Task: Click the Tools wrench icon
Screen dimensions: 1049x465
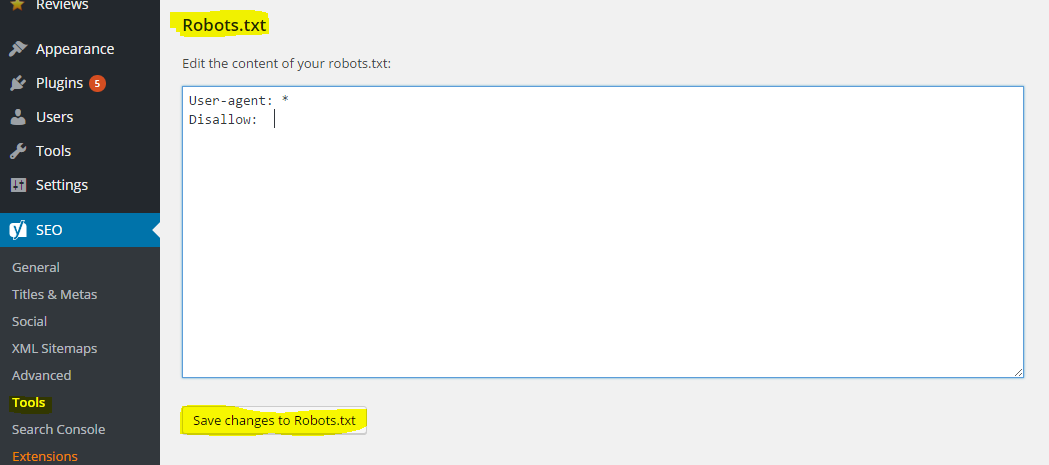Action: click(18, 151)
